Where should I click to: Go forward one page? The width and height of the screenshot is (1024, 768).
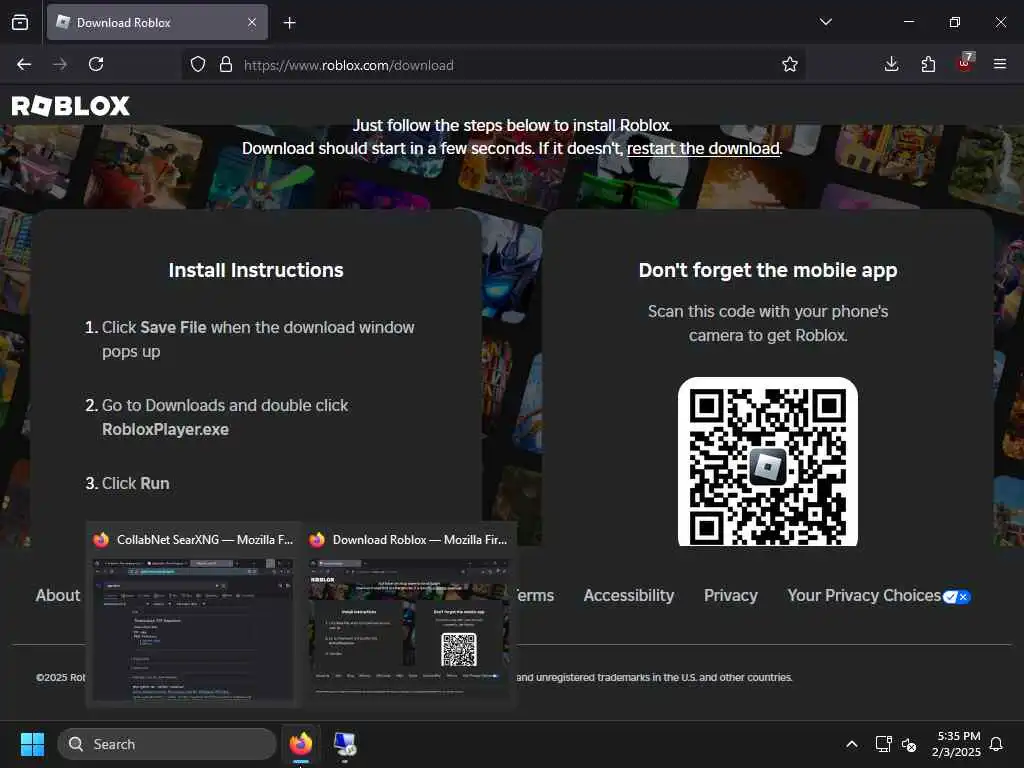point(59,64)
